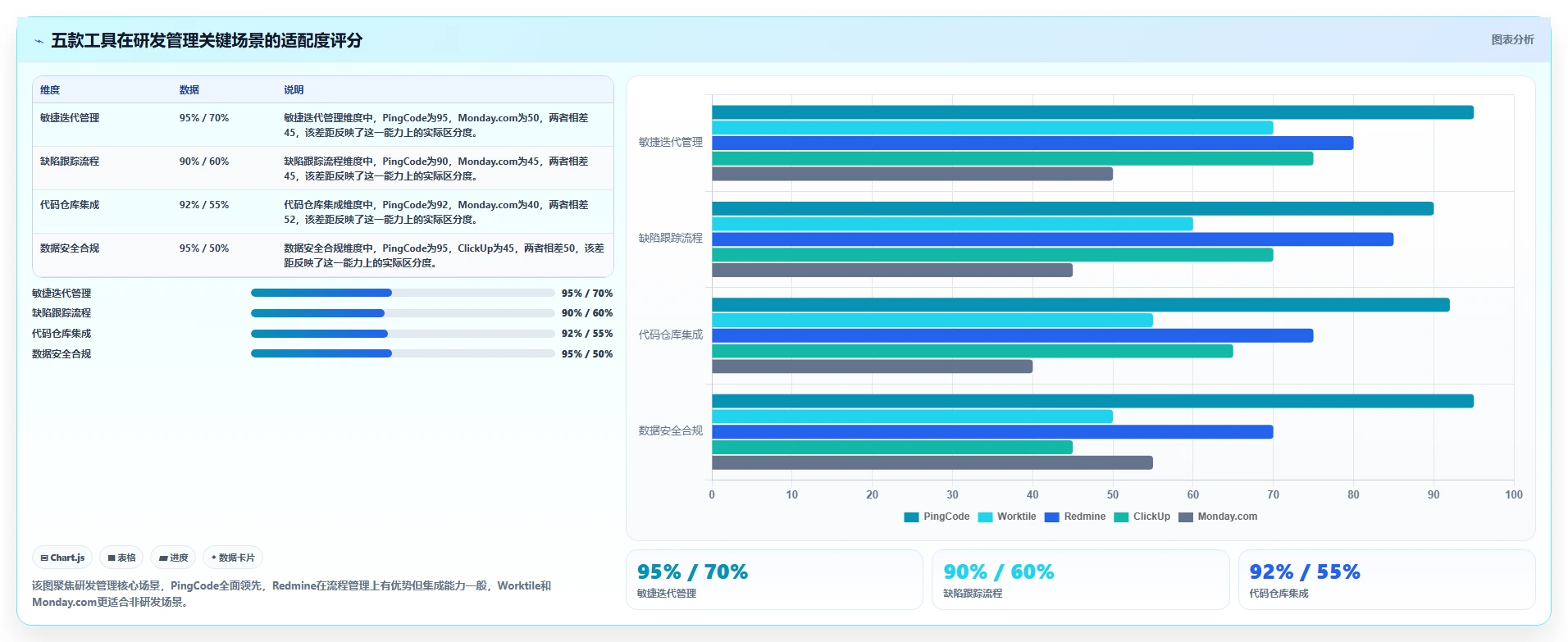This screenshot has width=1568, height=642.
Task: Click 代码仓库集成 cell in table
Action: tap(70, 205)
